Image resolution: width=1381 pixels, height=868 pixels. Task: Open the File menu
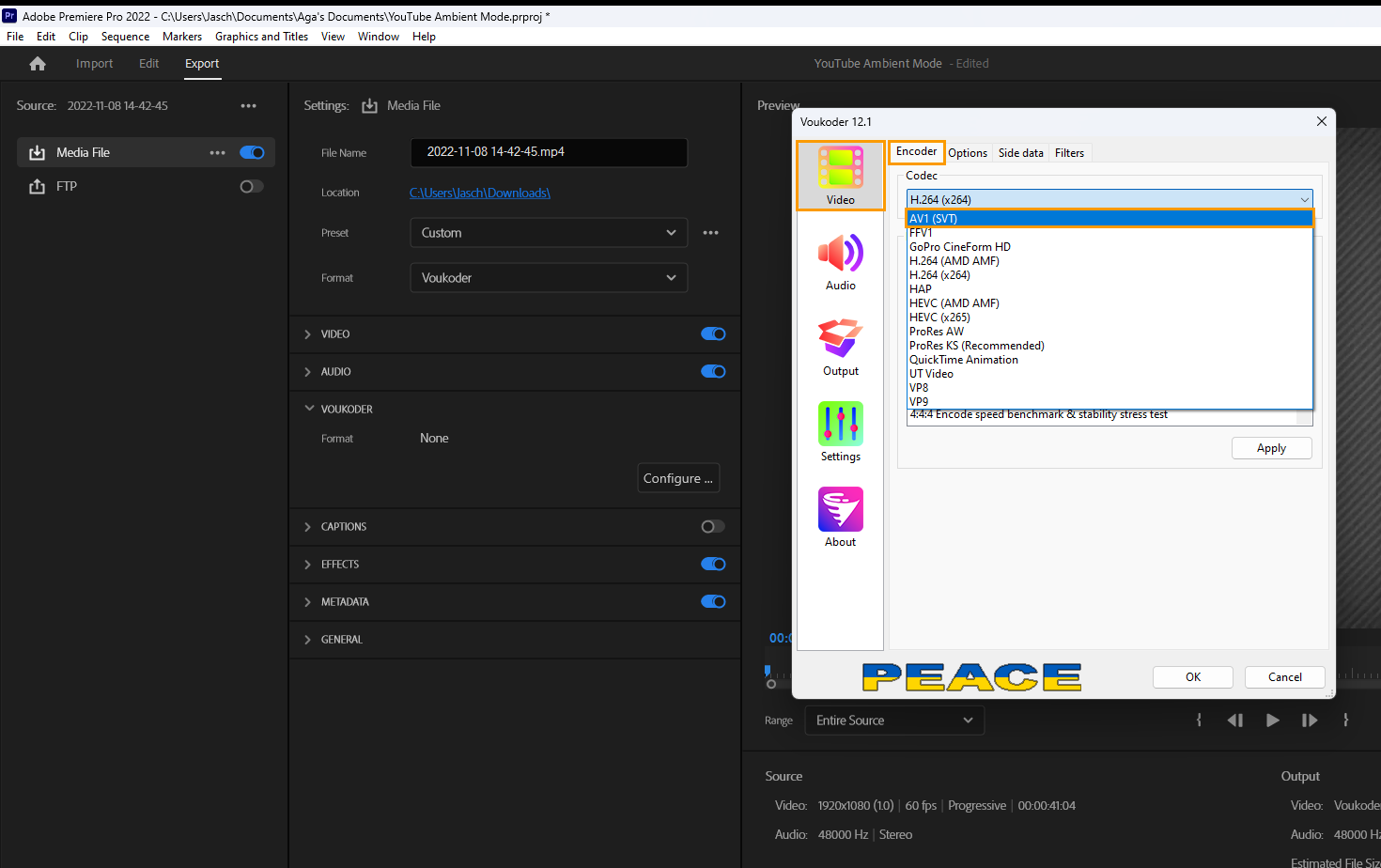(15, 37)
